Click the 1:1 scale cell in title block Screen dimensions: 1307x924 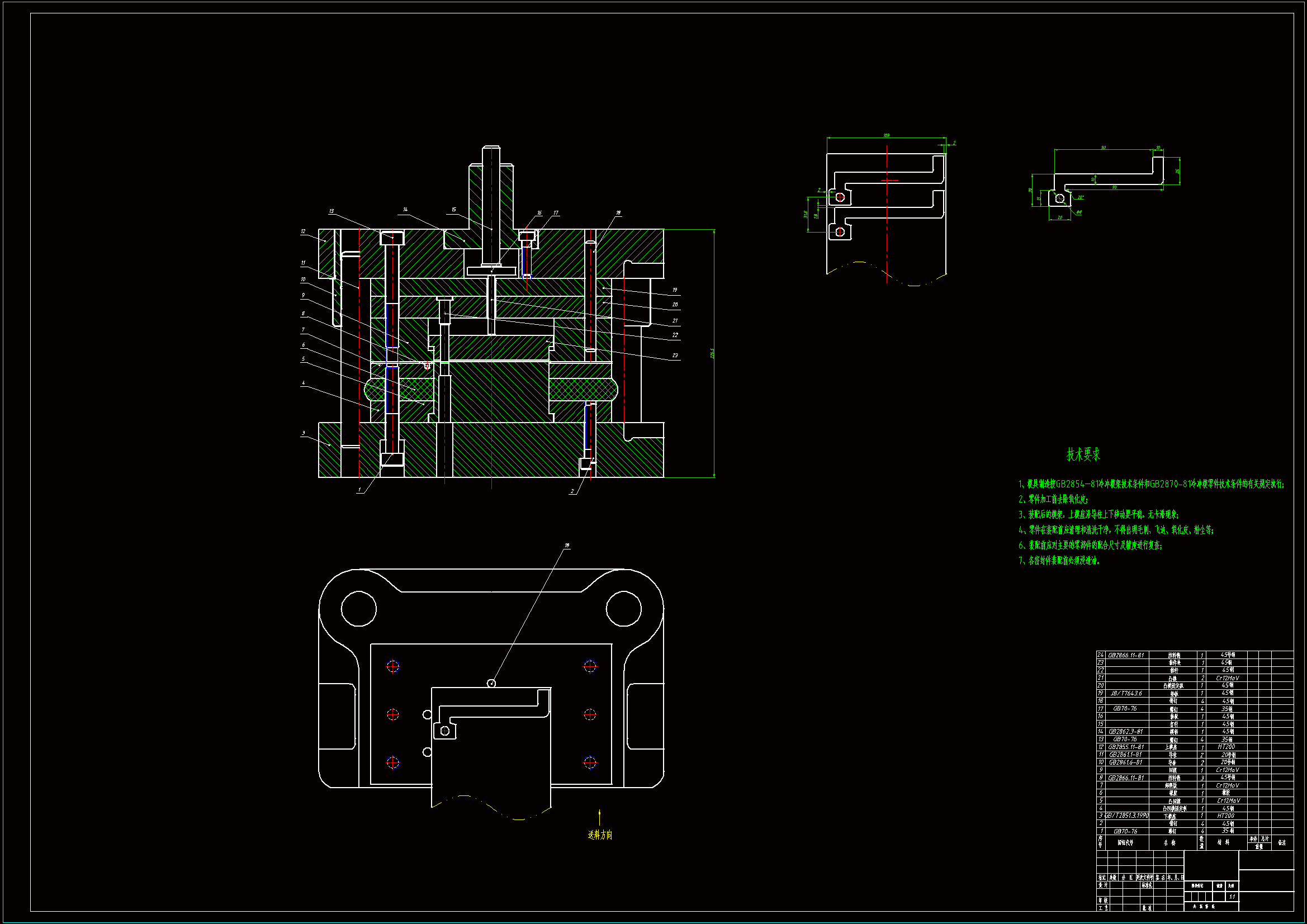click(1232, 897)
